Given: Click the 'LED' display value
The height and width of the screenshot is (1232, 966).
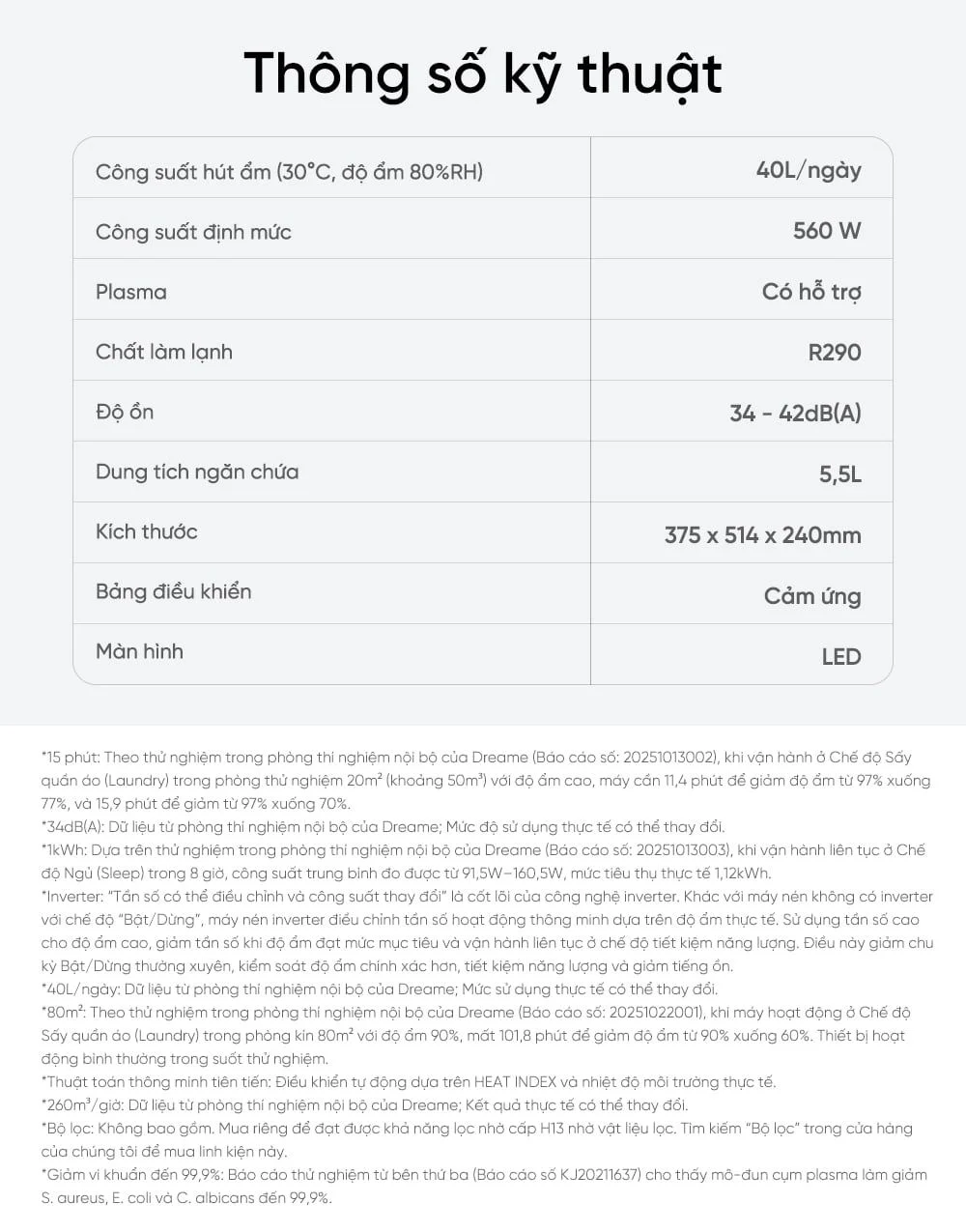Looking at the screenshot, I should pos(841,657).
